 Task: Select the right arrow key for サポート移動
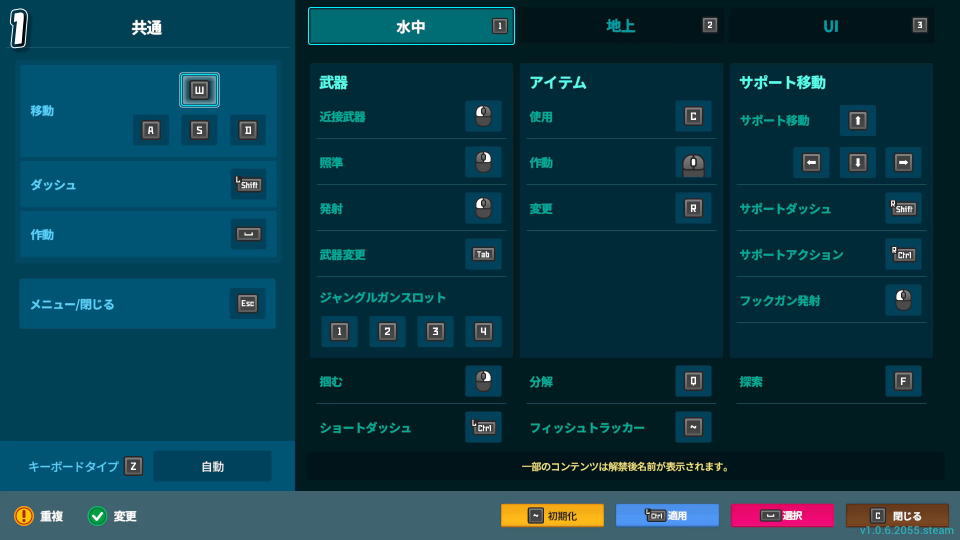(903, 162)
